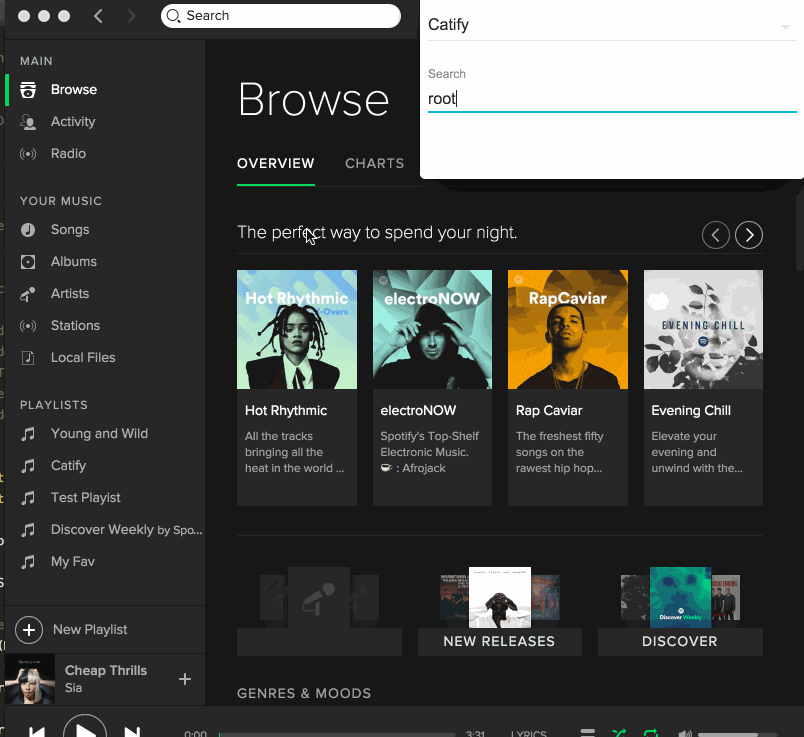This screenshot has height=737, width=804.
Task: Switch to the Charts tab
Action: click(x=374, y=164)
